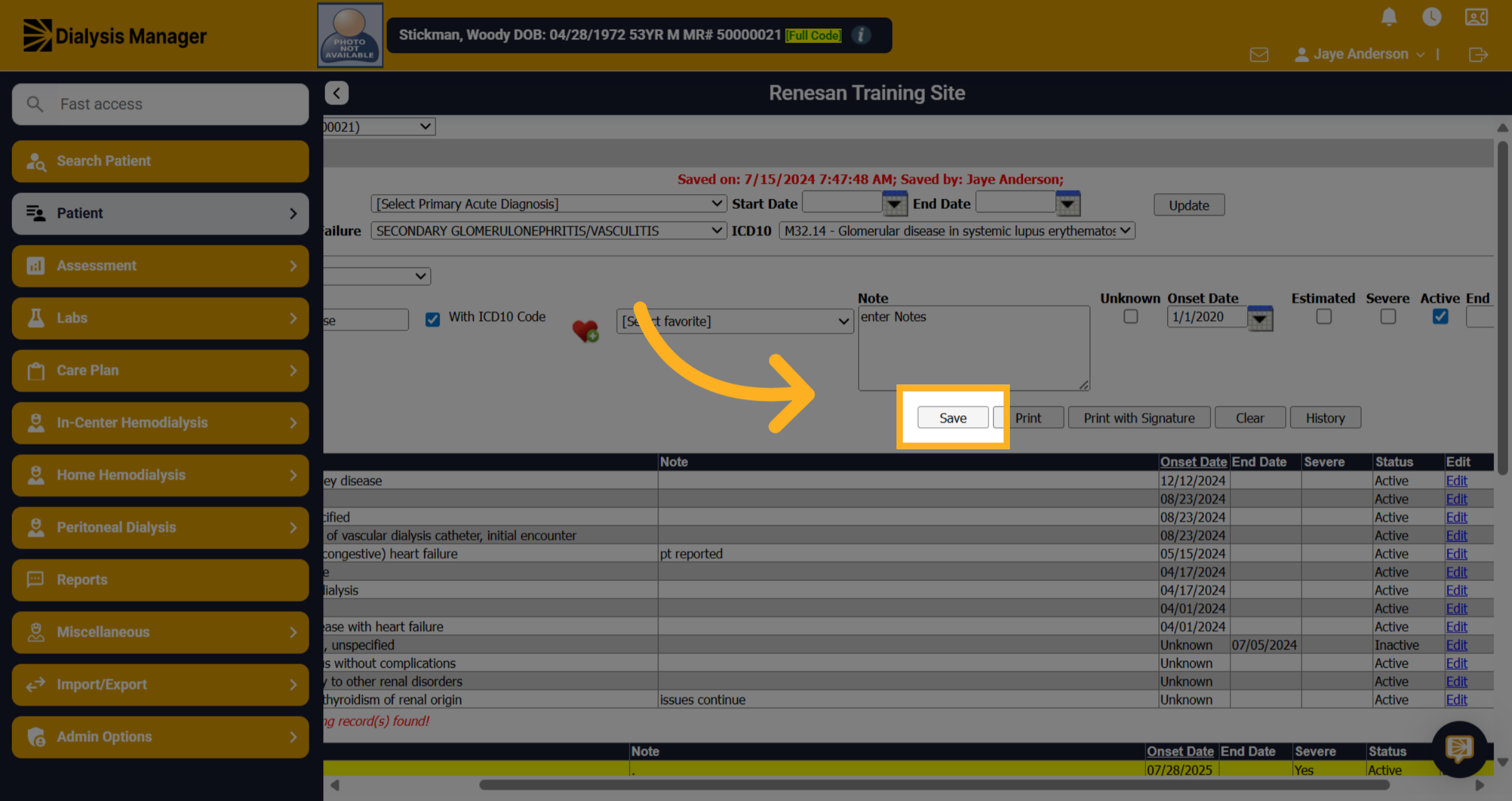Viewport: 1512px width, 801px height.
Task: Click the Save button
Action: [953, 418]
